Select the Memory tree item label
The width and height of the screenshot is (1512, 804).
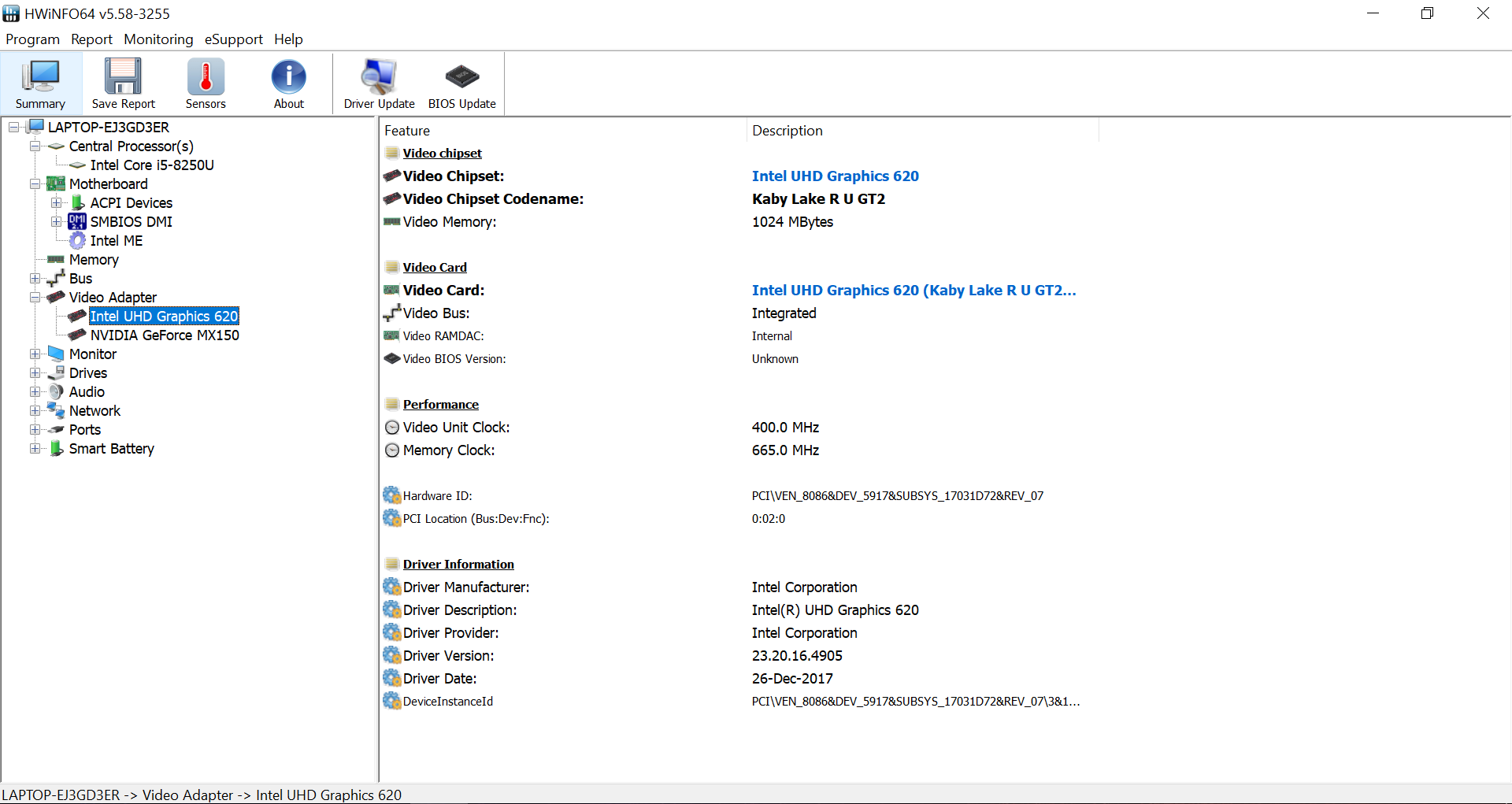tap(94, 260)
